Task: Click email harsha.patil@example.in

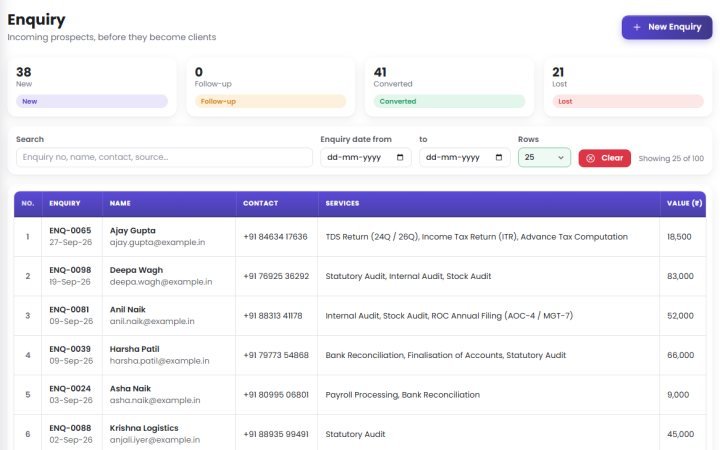Action: coord(159,361)
